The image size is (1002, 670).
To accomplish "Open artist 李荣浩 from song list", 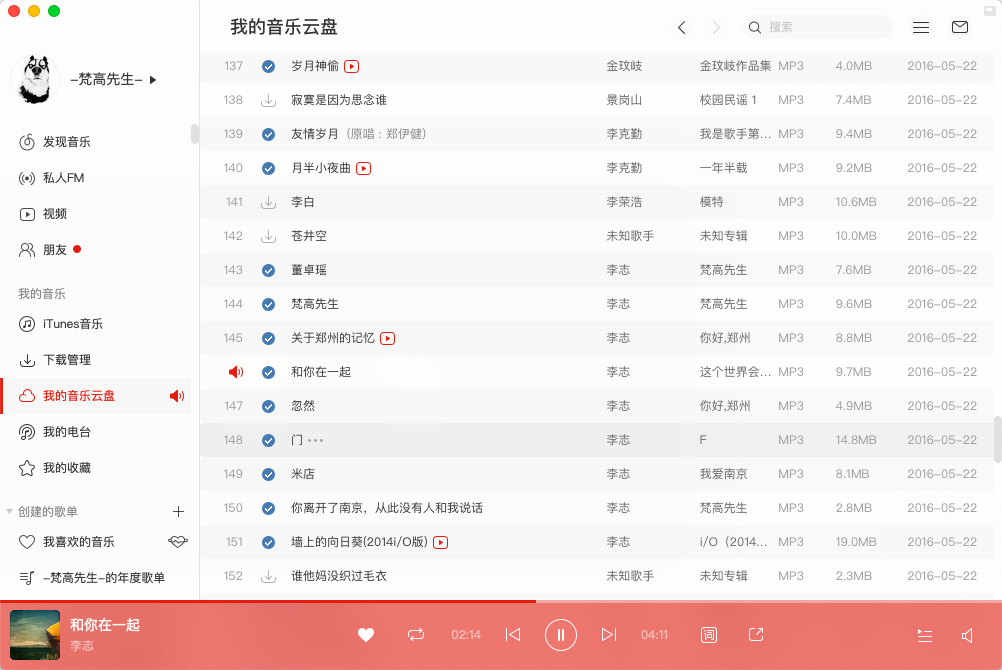I will tap(624, 202).
